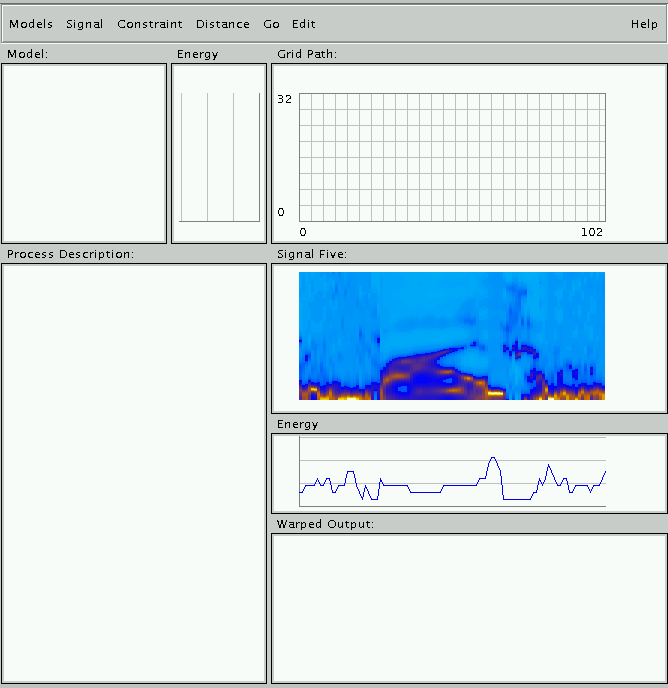Click the Energy bar chart beside Model
Viewport: 668px width, 688px height.
coord(219,156)
